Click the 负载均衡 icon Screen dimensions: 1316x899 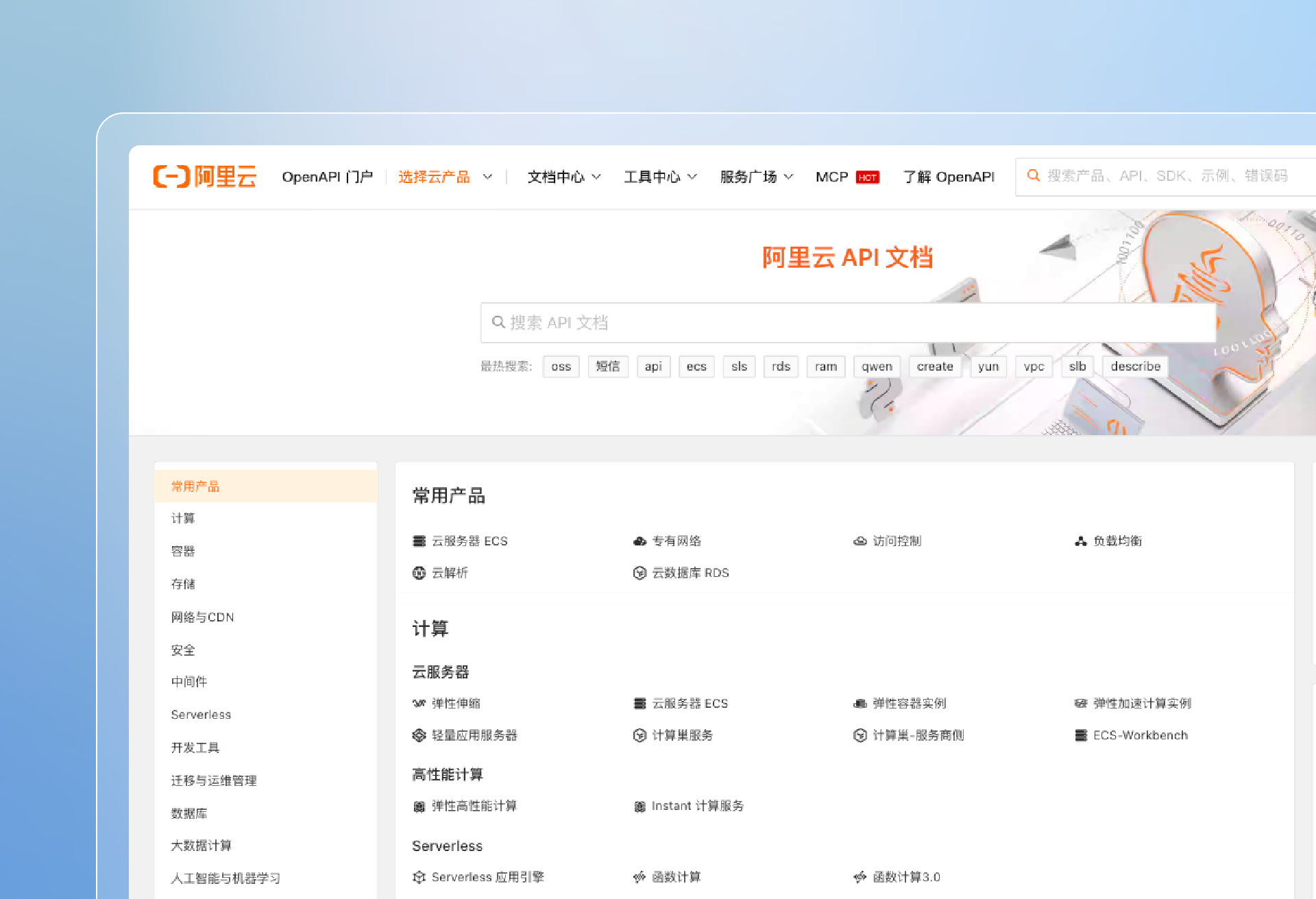coord(1081,541)
